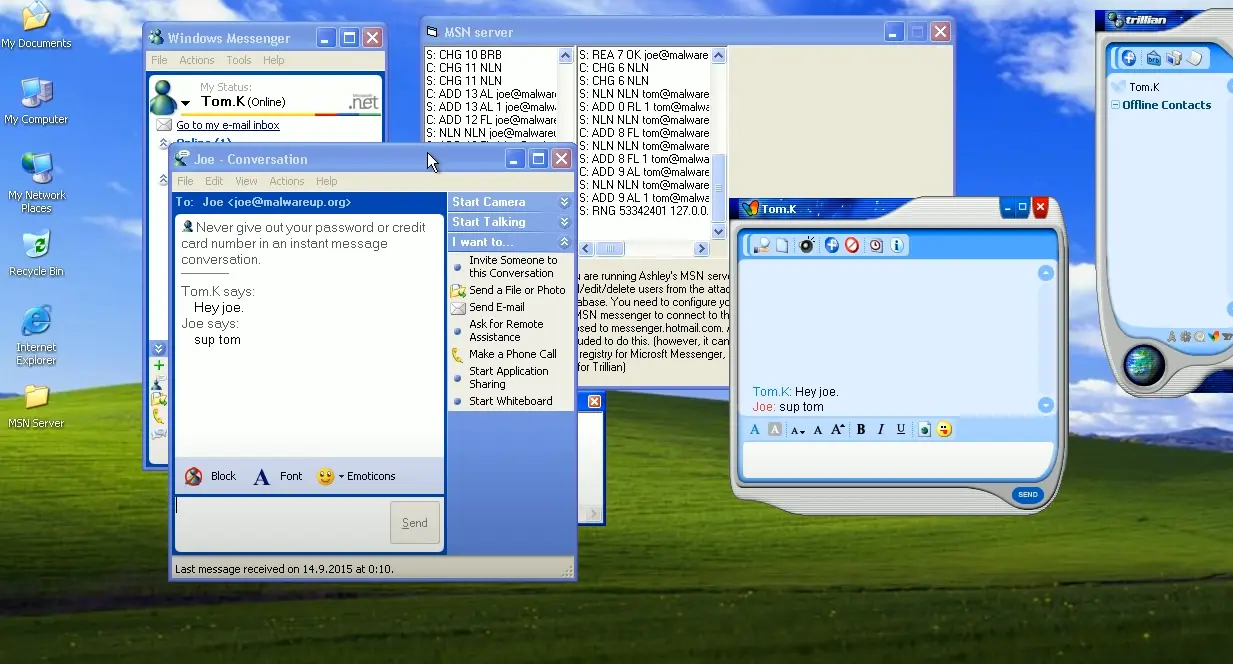Click the Info icon in Trillian chat toolbar
The height and width of the screenshot is (664, 1233).
(x=896, y=245)
